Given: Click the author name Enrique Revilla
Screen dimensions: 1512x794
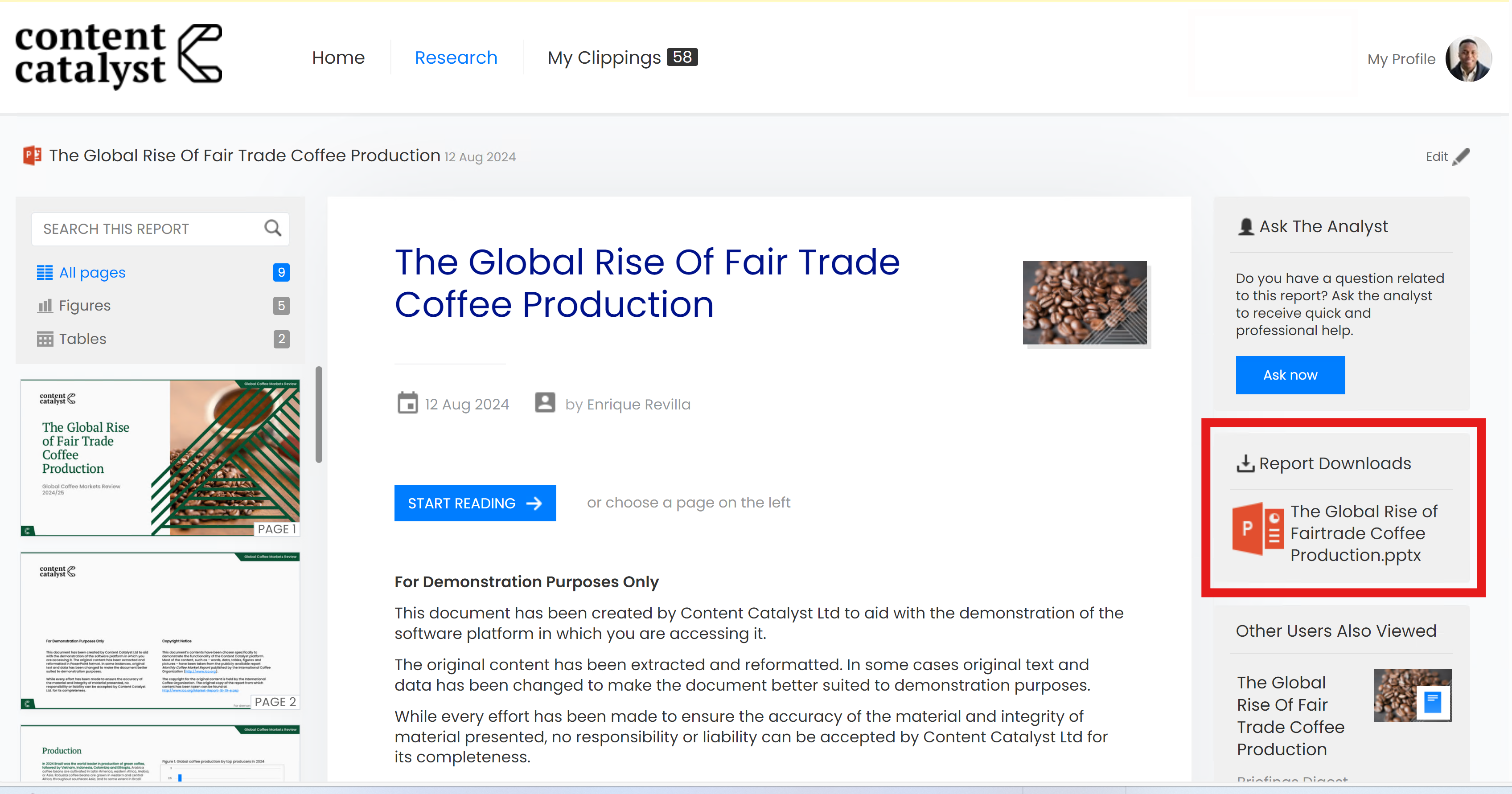Looking at the screenshot, I should pyautogui.click(x=639, y=404).
